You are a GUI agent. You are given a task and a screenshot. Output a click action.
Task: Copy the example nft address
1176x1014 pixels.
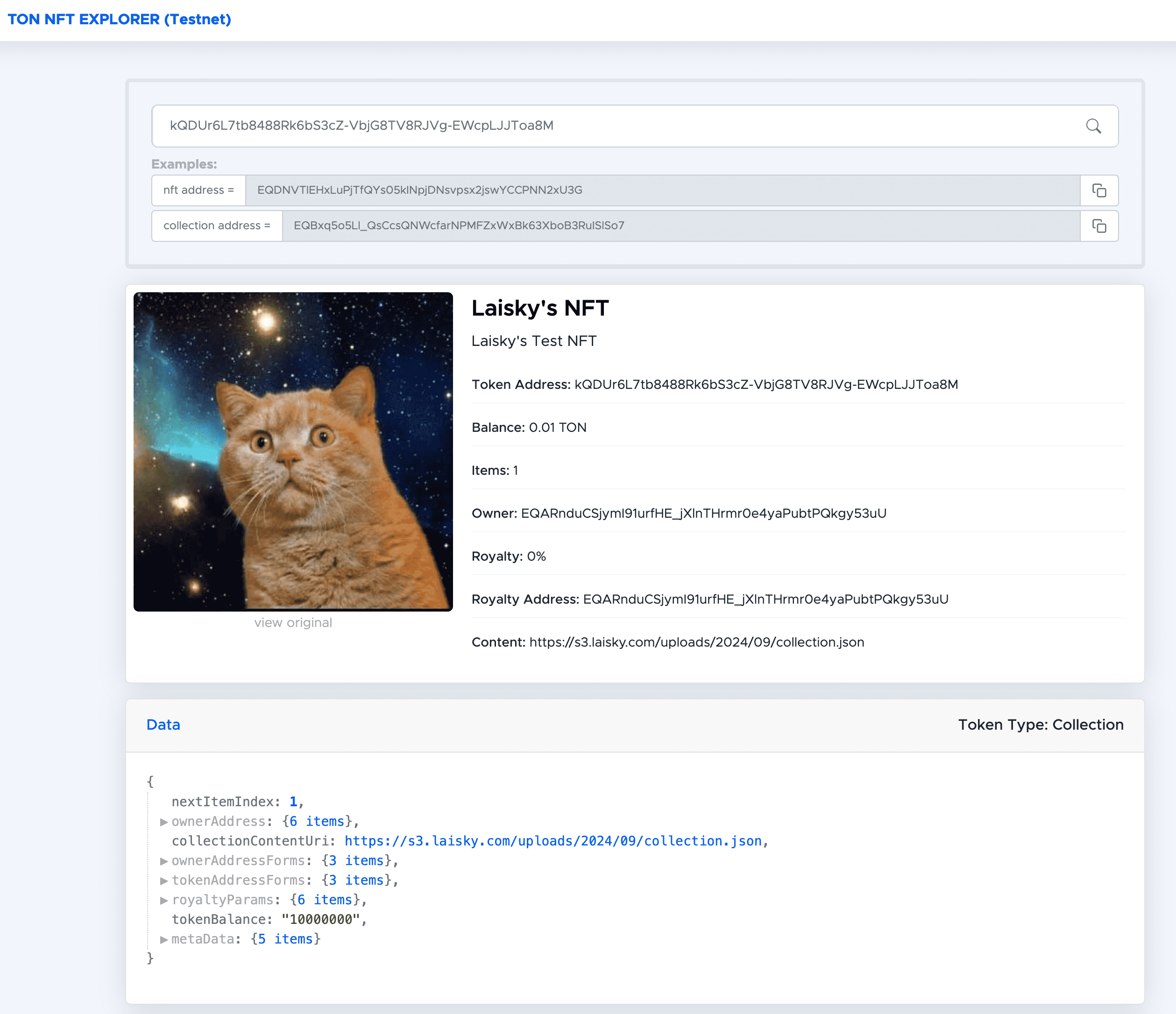[1099, 190]
